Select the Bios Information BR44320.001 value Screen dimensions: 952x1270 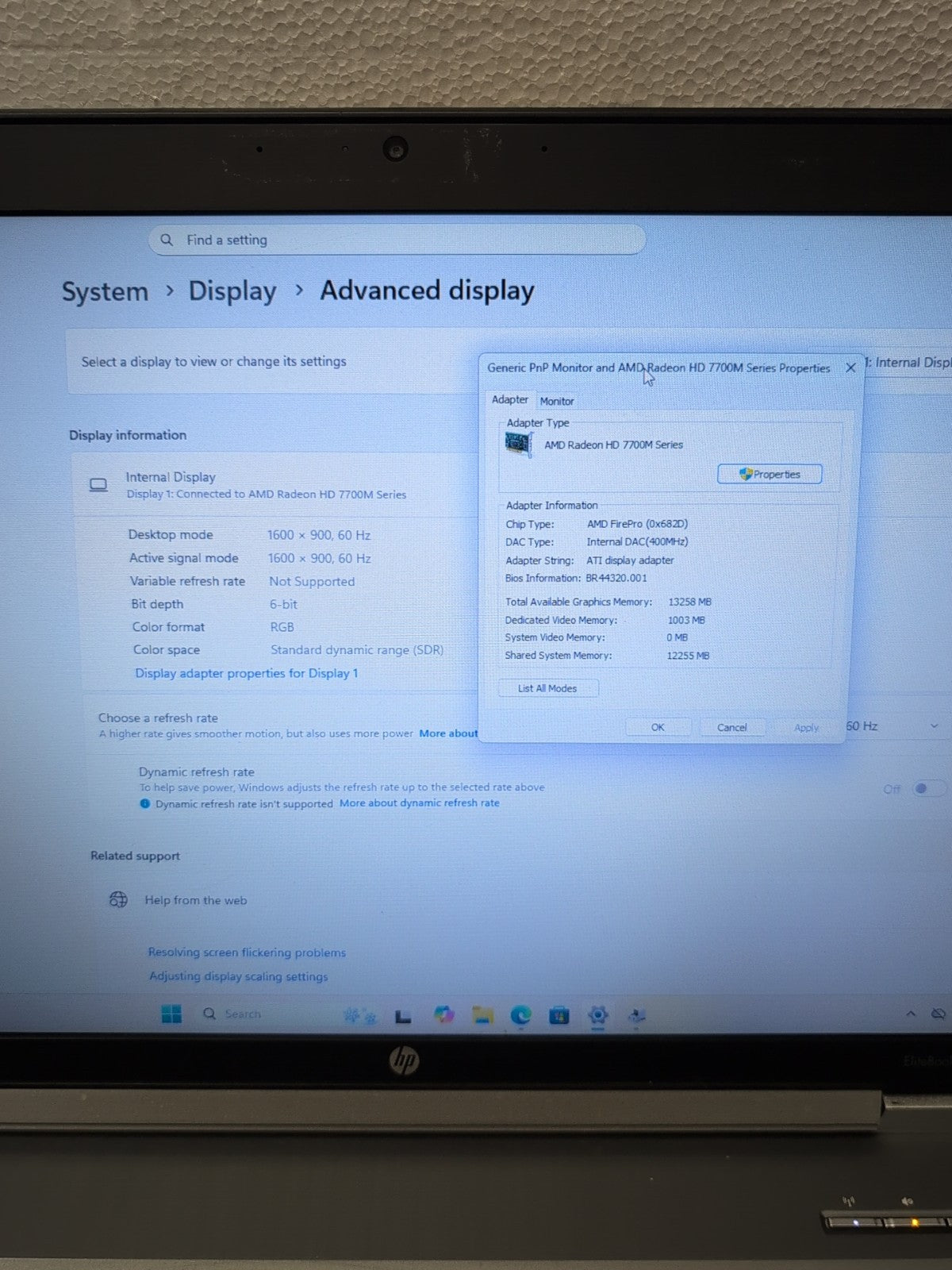tap(616, 578)
